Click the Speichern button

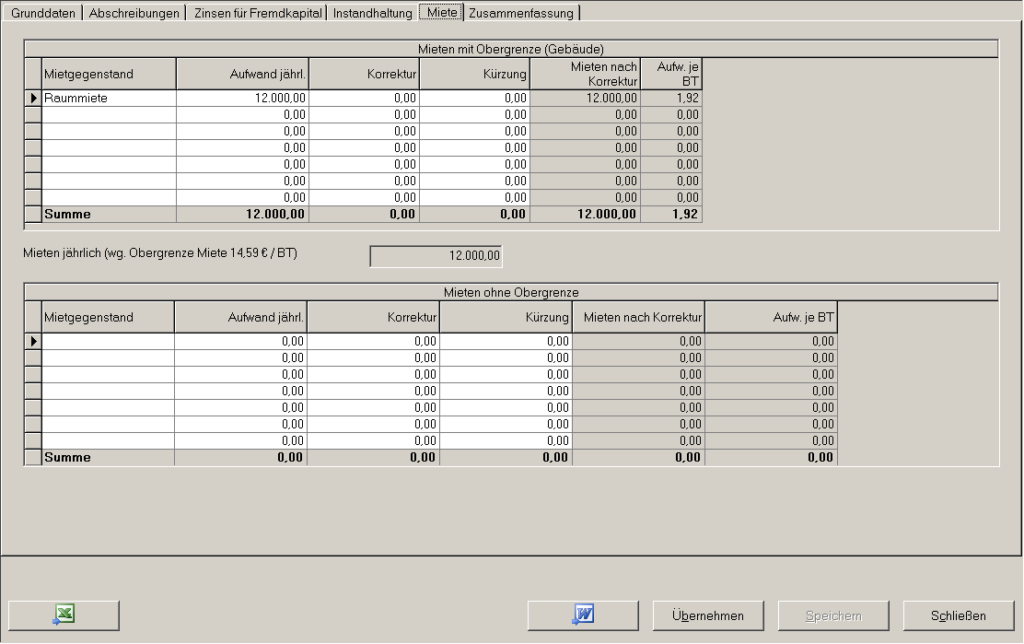click(833, 616)
